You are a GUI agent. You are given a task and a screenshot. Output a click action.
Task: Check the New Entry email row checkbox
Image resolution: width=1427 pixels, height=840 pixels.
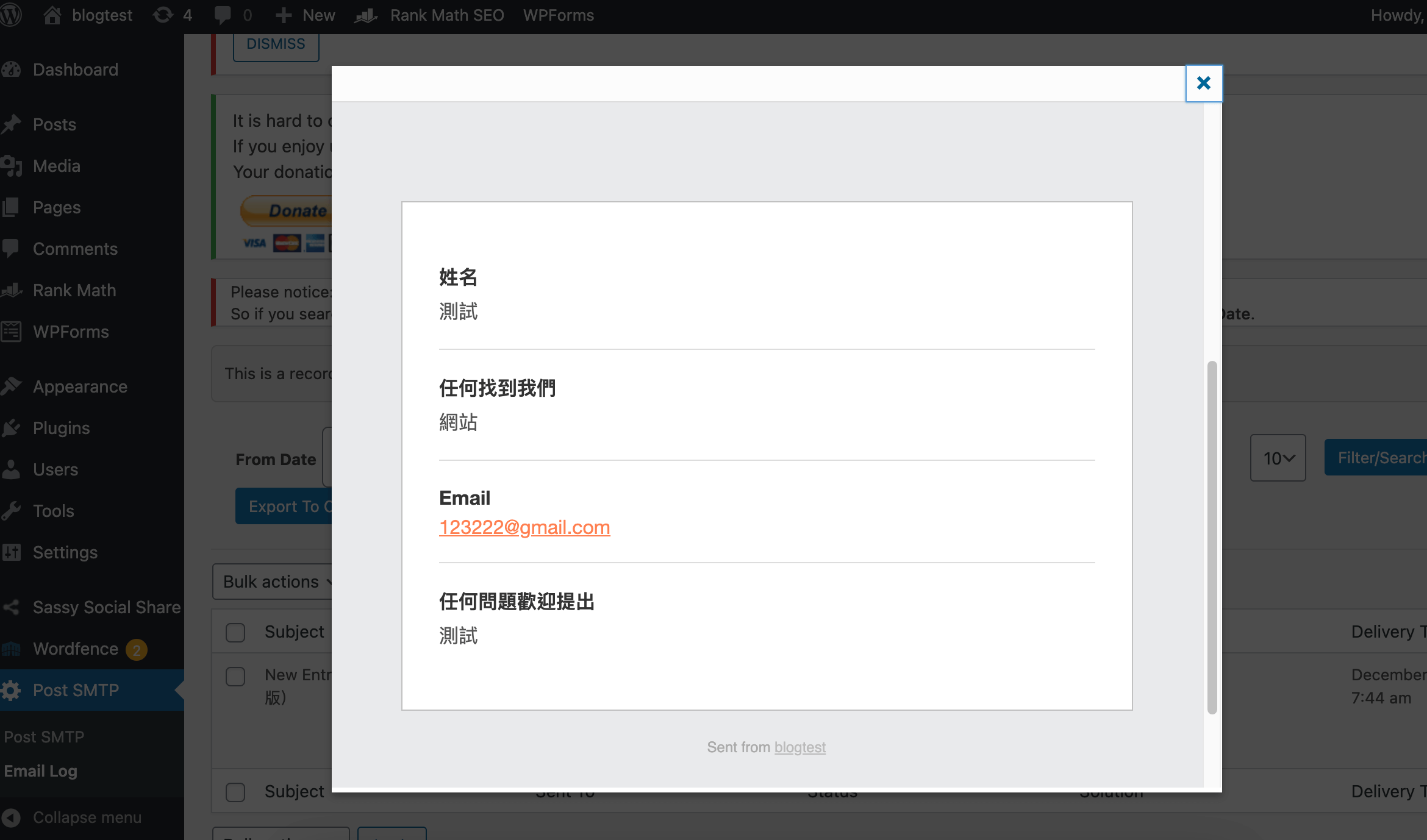[235, 676]
